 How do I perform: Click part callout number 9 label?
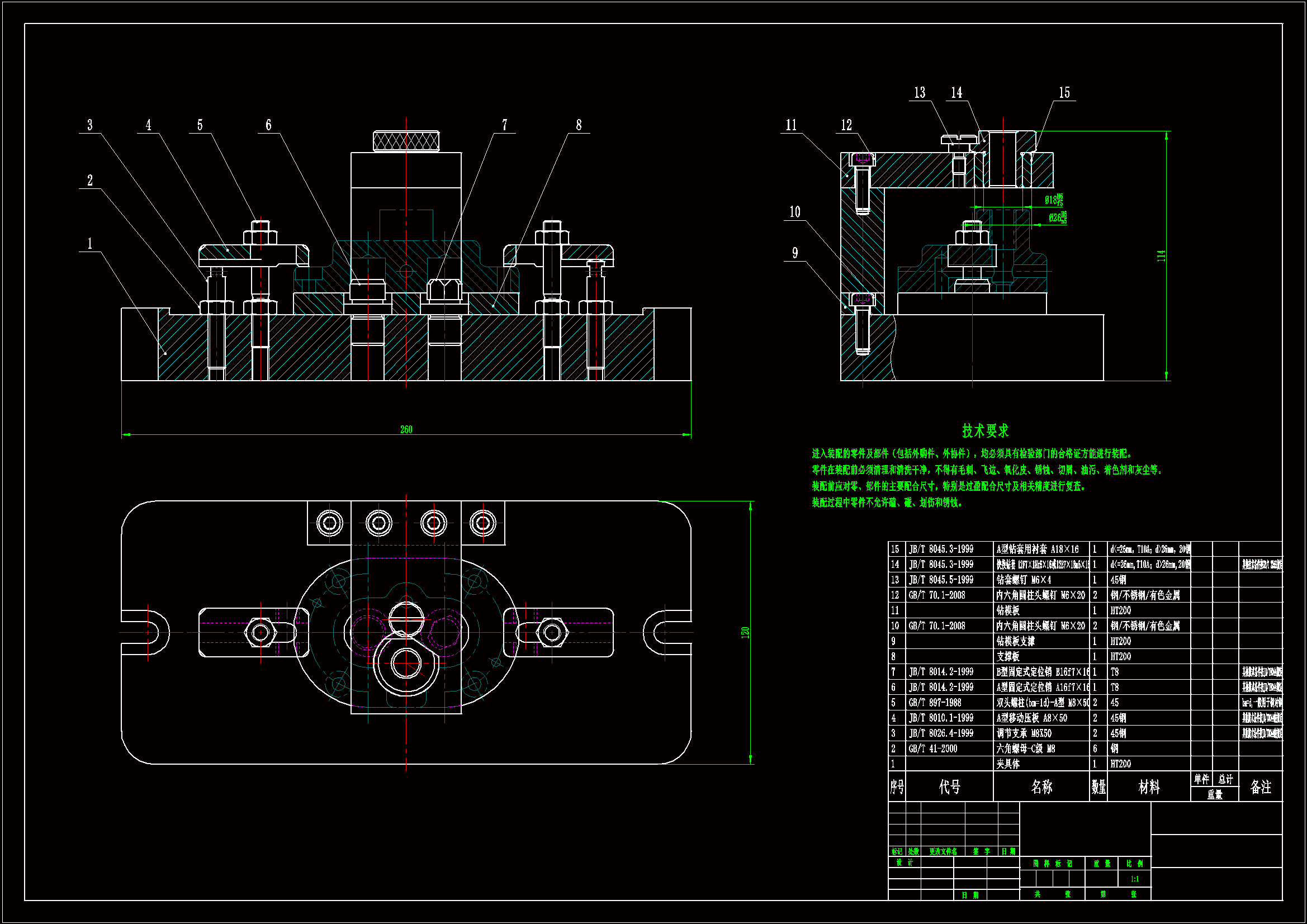[x=795, y=253]
